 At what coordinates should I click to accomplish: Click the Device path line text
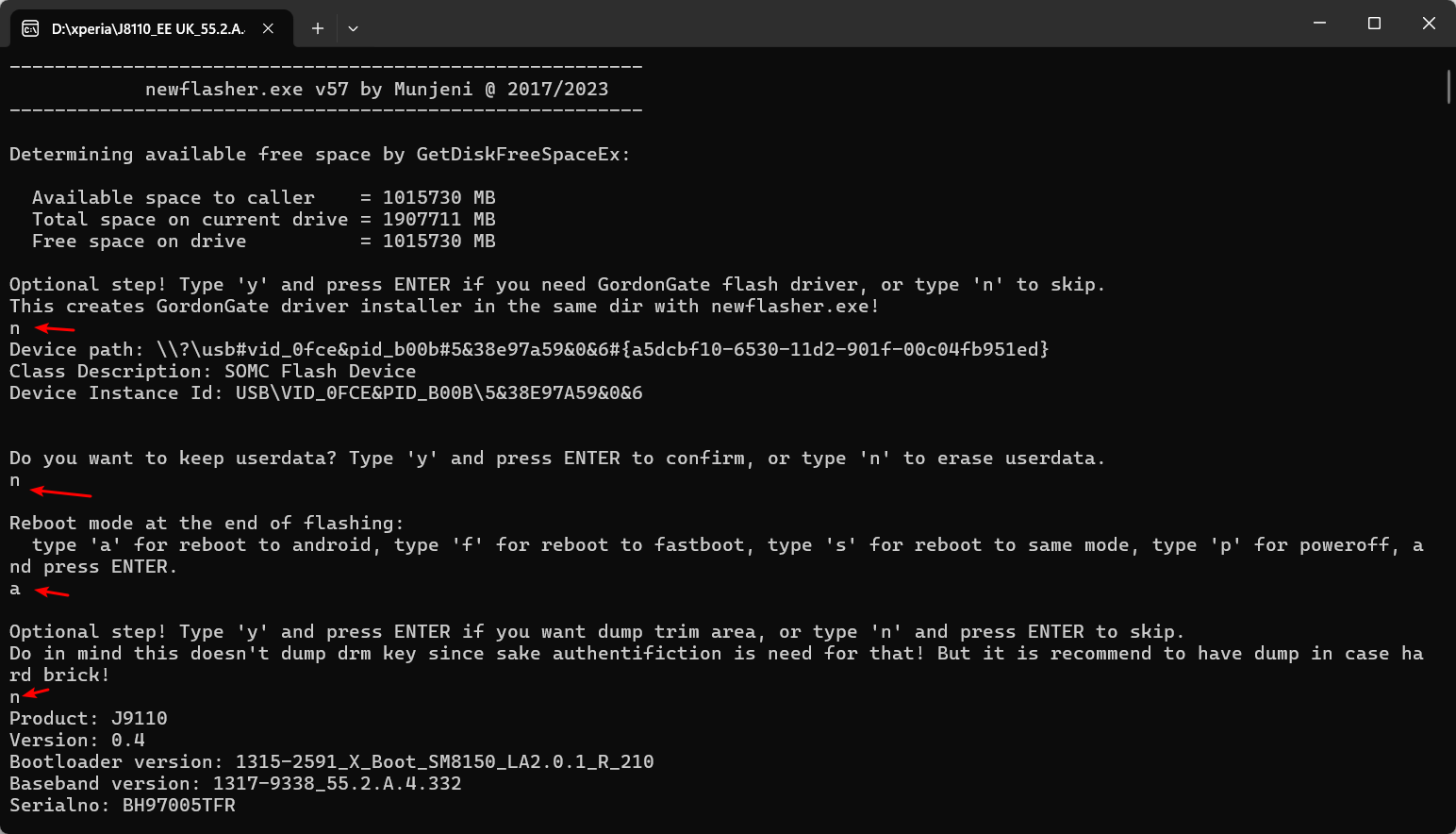(x=529, y=350)
